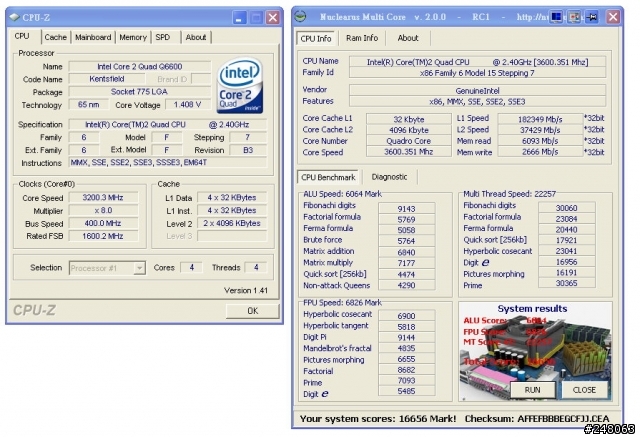Click the Level 2 cache value 2 x 4096 KBytes
Viewport: 640px width, 437px height.
pyautogui.click(x=232, y=223)
